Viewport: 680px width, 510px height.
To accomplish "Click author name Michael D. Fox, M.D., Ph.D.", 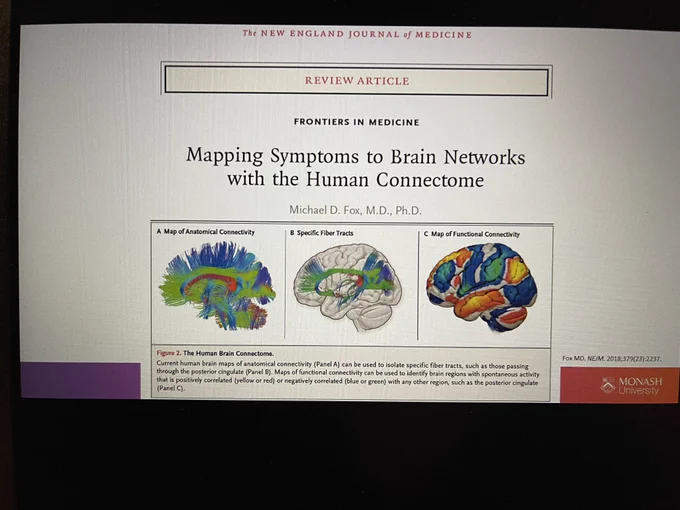I will pos(355,210).
